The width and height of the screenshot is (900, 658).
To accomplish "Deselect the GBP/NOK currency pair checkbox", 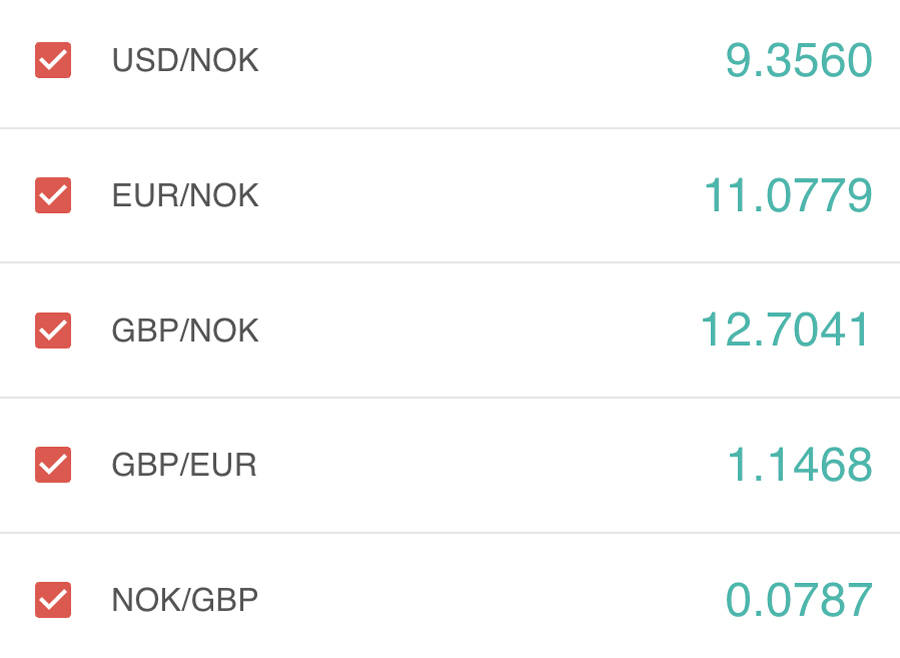I will point(53,330).
